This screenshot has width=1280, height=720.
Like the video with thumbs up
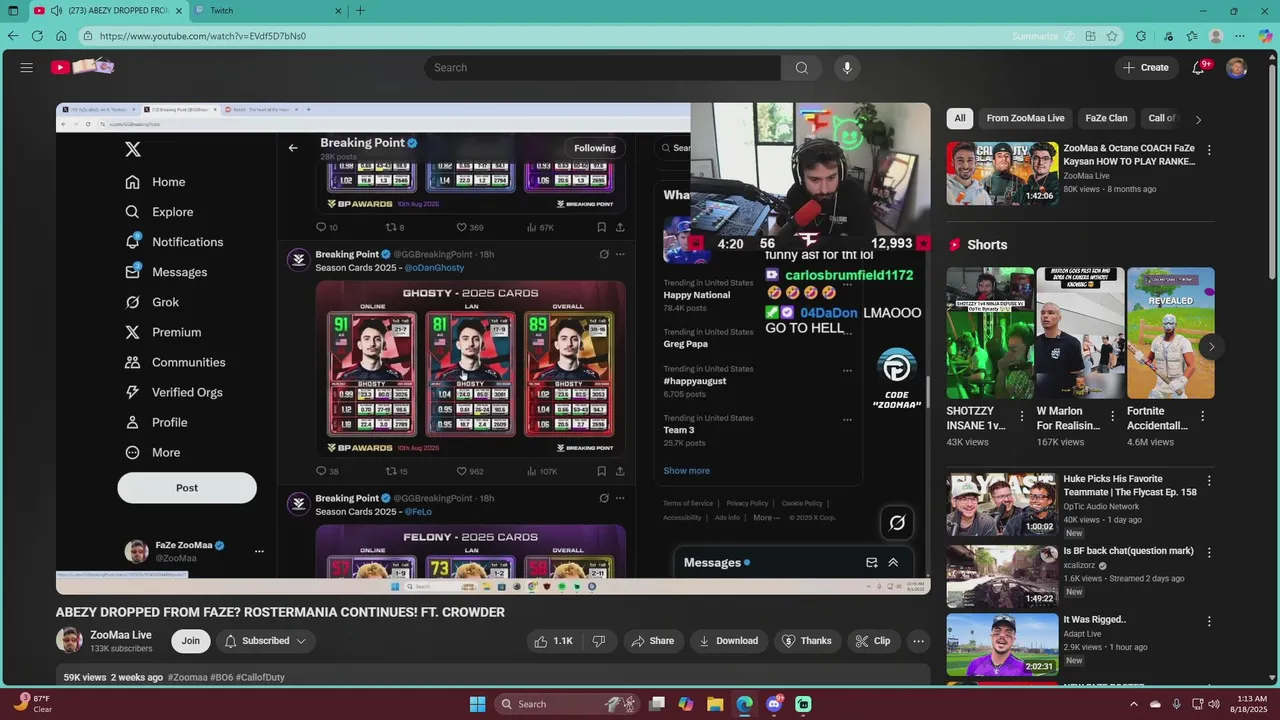click(x=553, y=641)
